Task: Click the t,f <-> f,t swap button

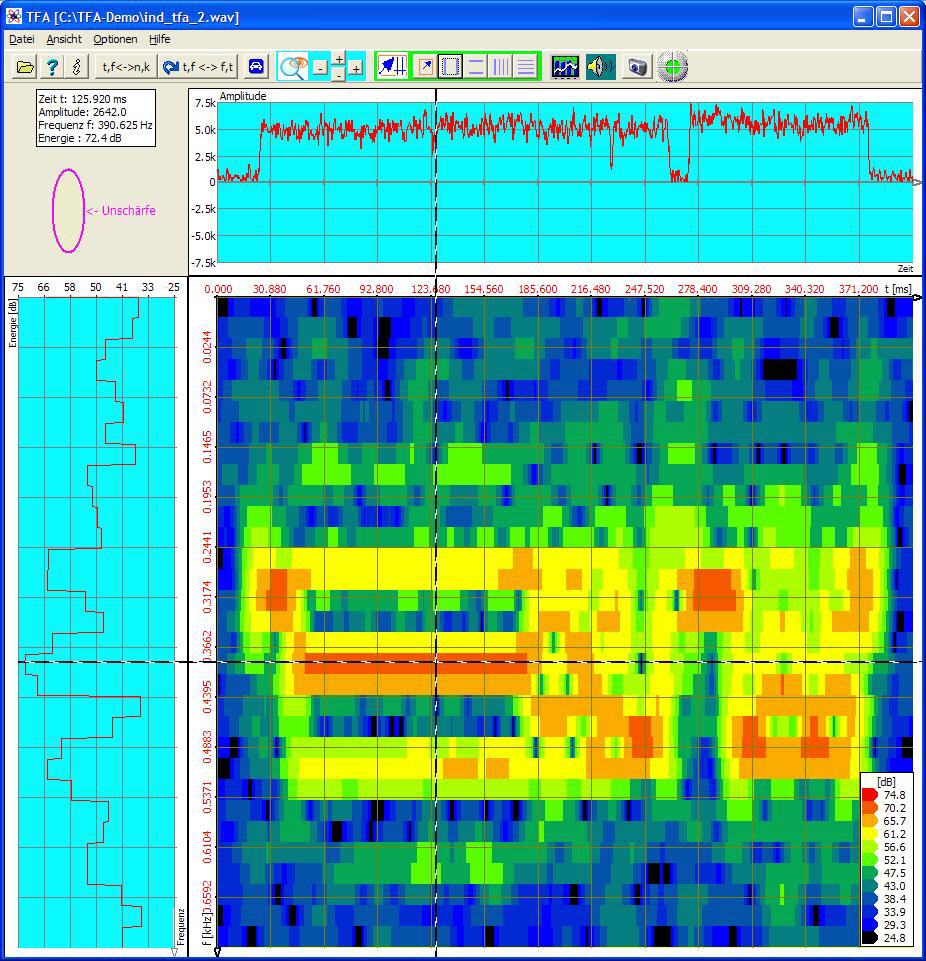Action: pos(199,67)
